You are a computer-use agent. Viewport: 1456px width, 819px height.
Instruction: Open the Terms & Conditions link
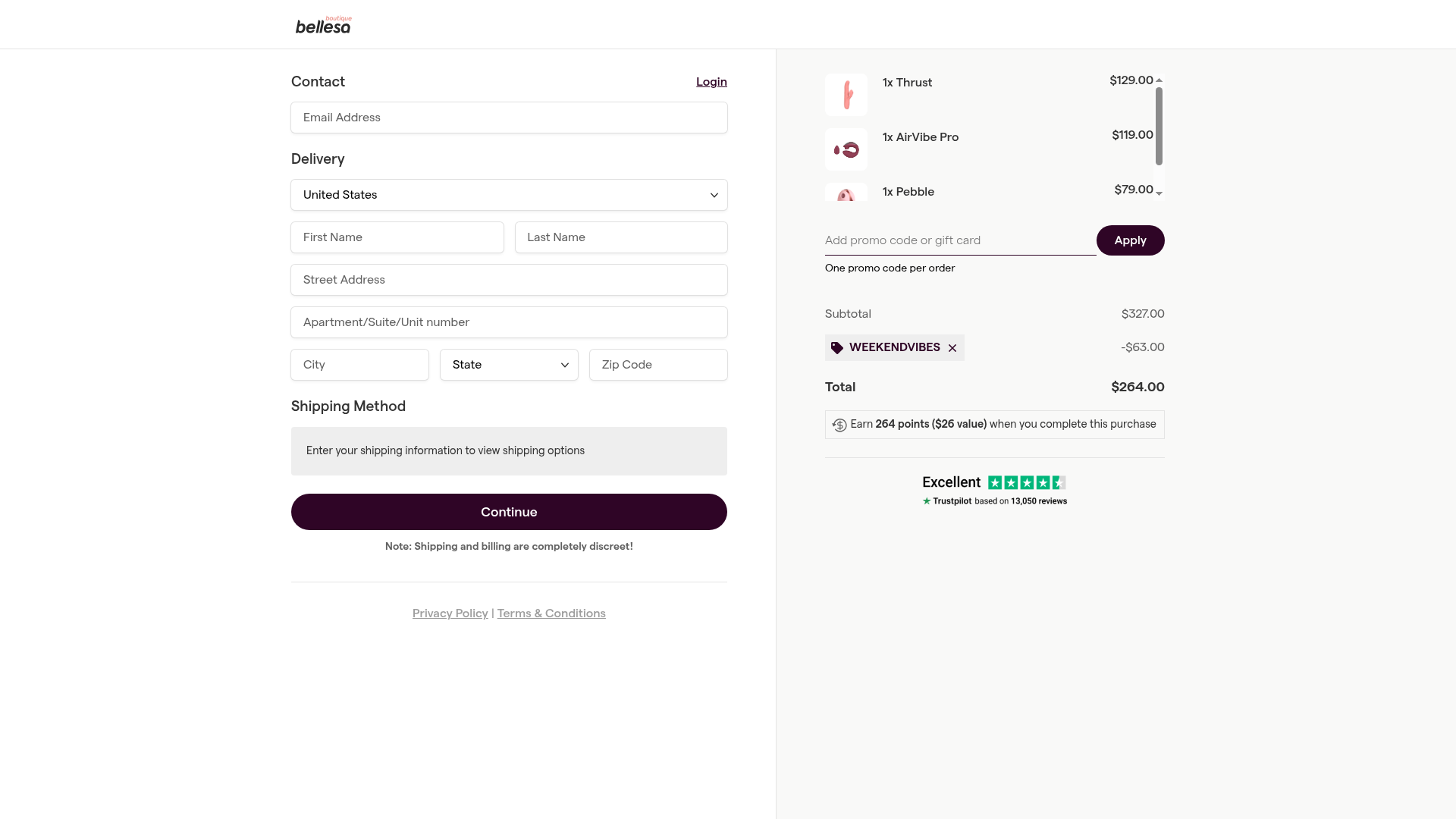[x=551, y=613]
